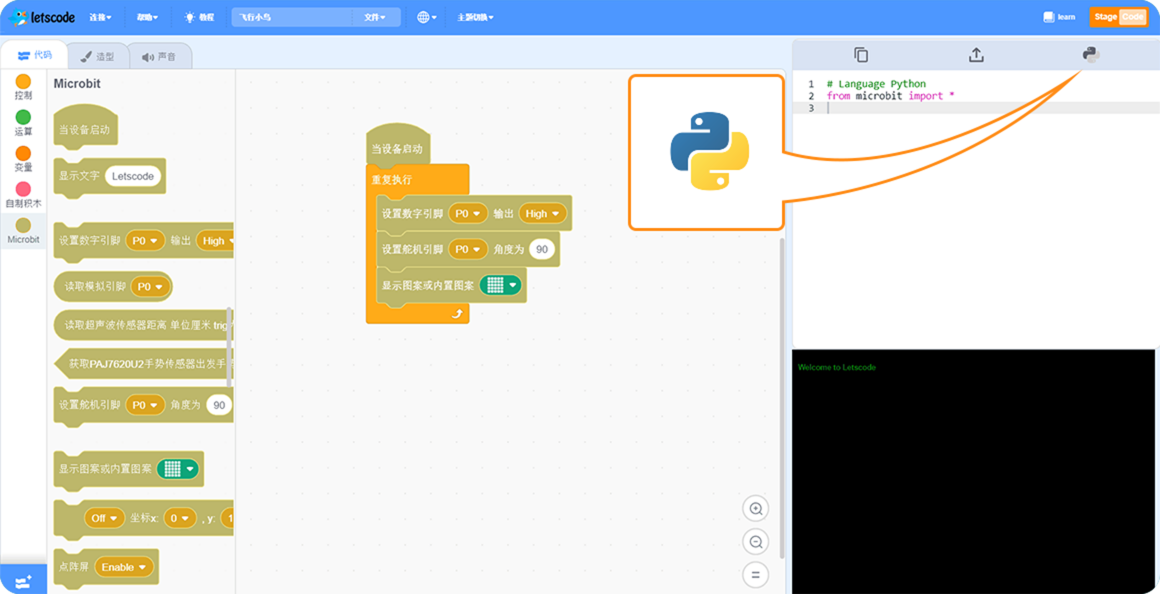This screenshot has width=1160, height=594.
Task: Open the 主题切换 theme switch menu
Action: pos(476,17)
